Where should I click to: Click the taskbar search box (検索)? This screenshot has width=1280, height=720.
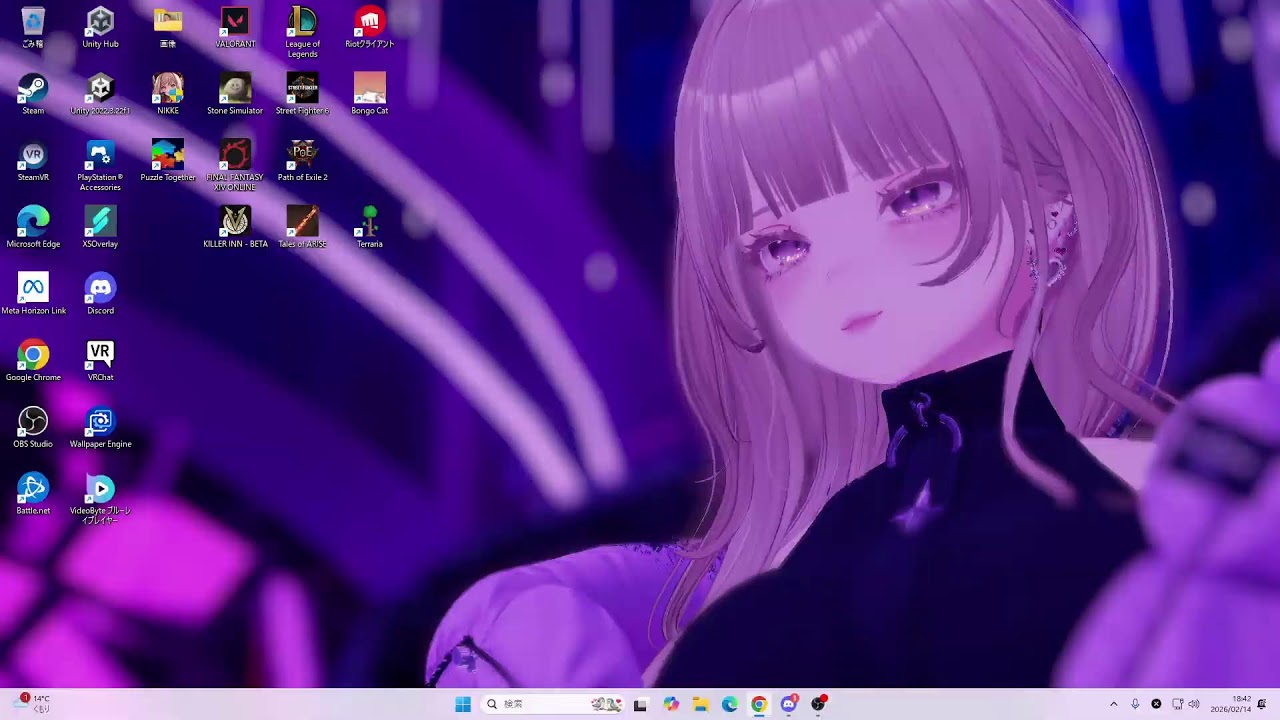pyautogui.click(x=553, y=704)
